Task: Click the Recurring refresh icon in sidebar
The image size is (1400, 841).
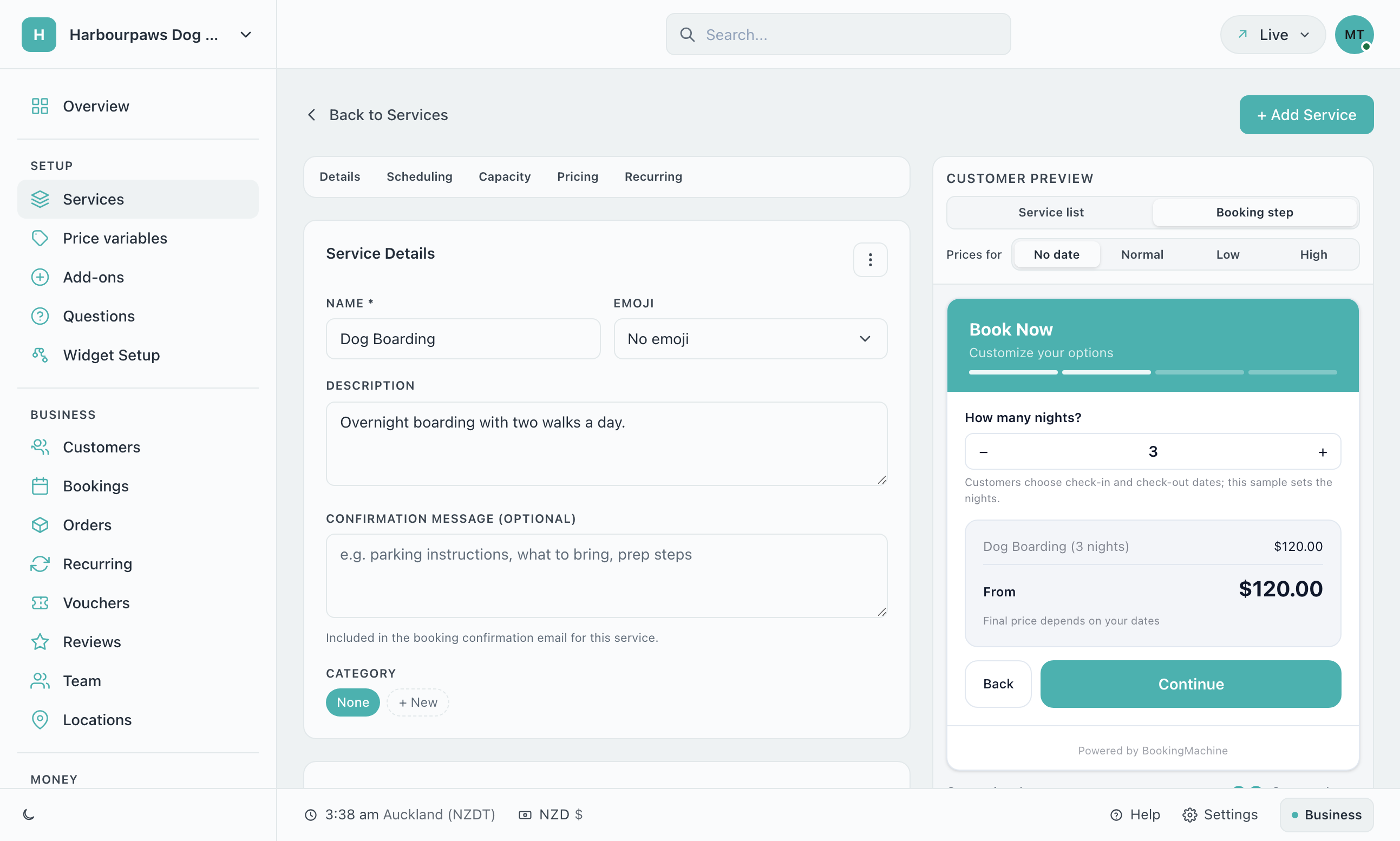Action: tap(40, 563)
